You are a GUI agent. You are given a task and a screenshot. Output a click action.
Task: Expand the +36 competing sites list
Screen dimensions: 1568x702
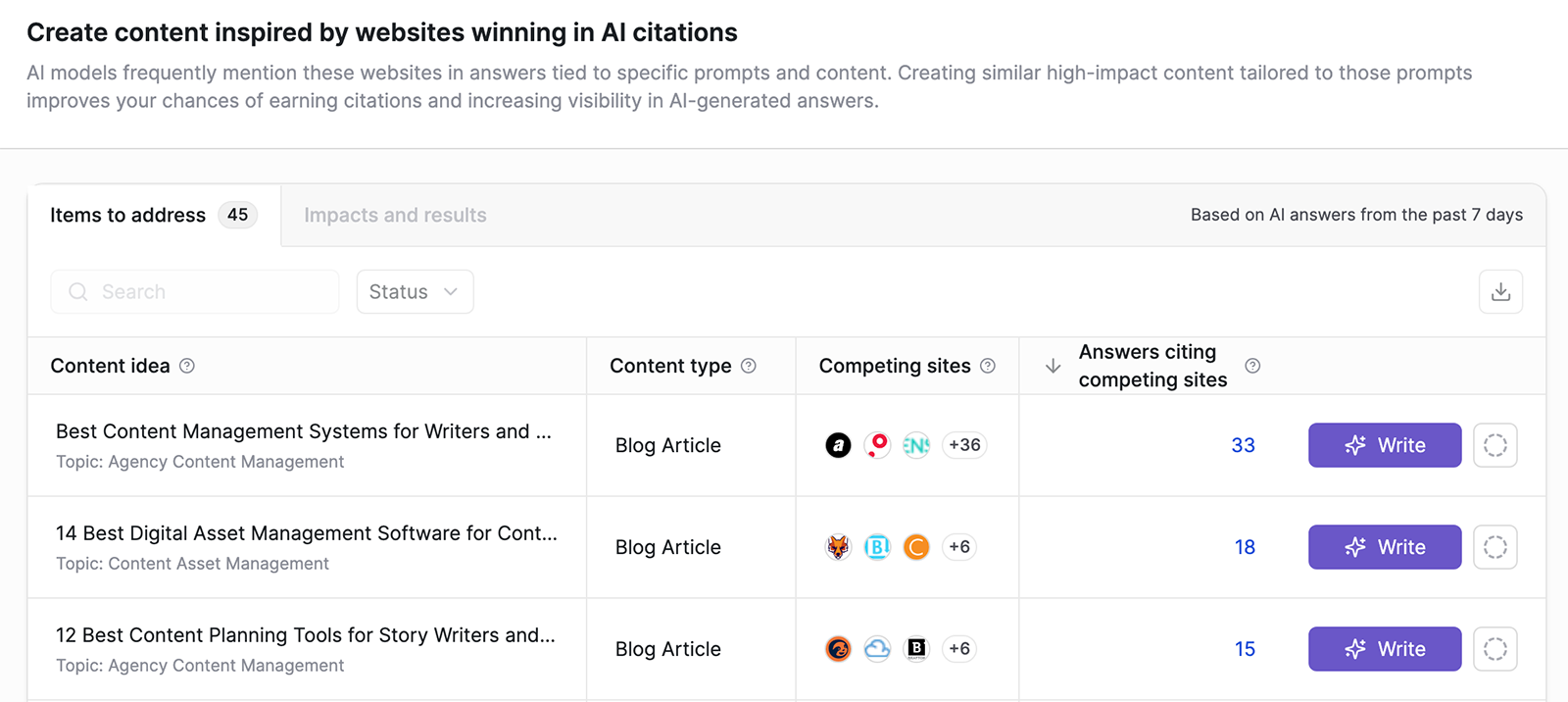click(x=963, y=445)
